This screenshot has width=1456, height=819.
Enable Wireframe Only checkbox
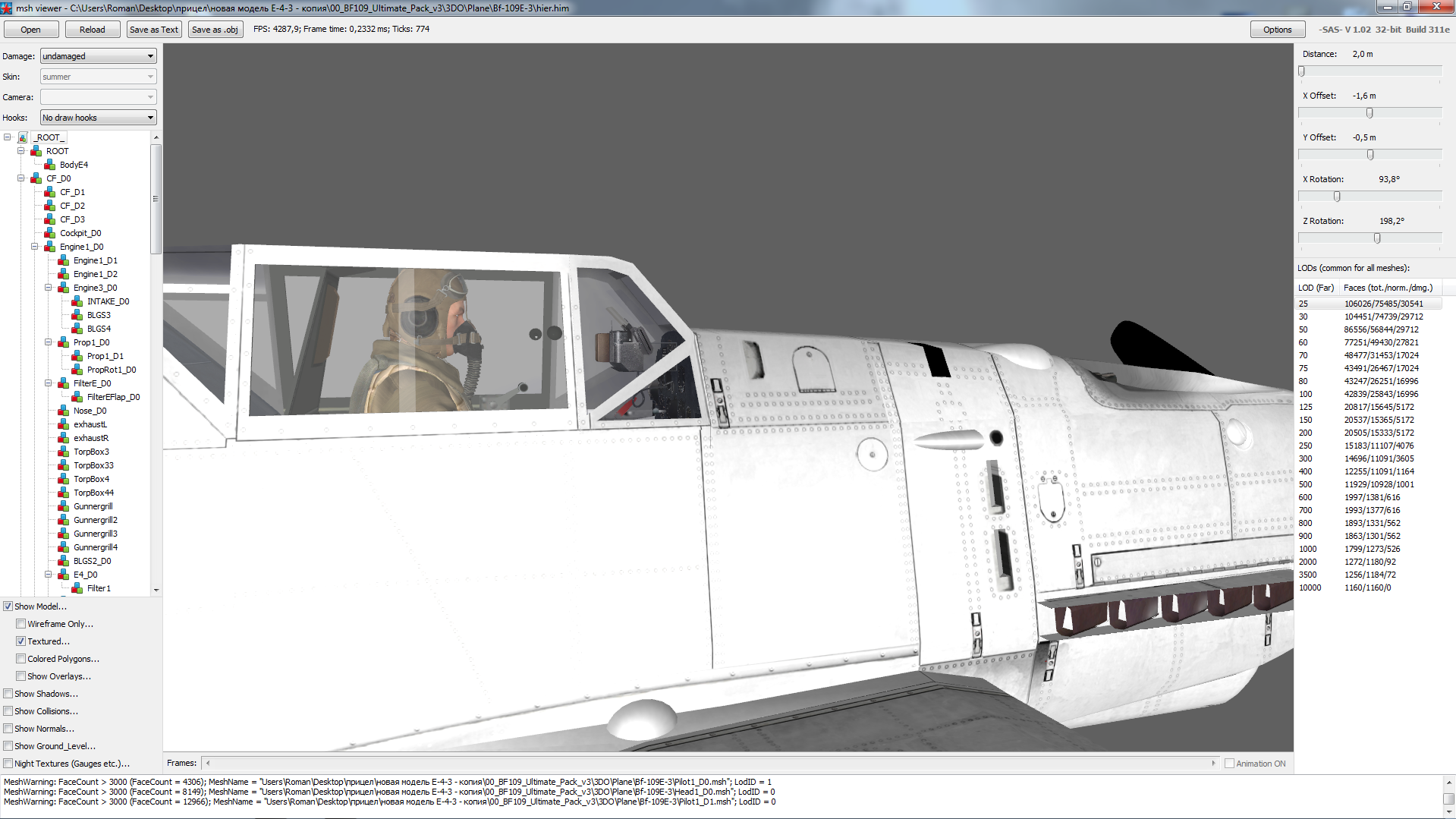coord(21,624)
